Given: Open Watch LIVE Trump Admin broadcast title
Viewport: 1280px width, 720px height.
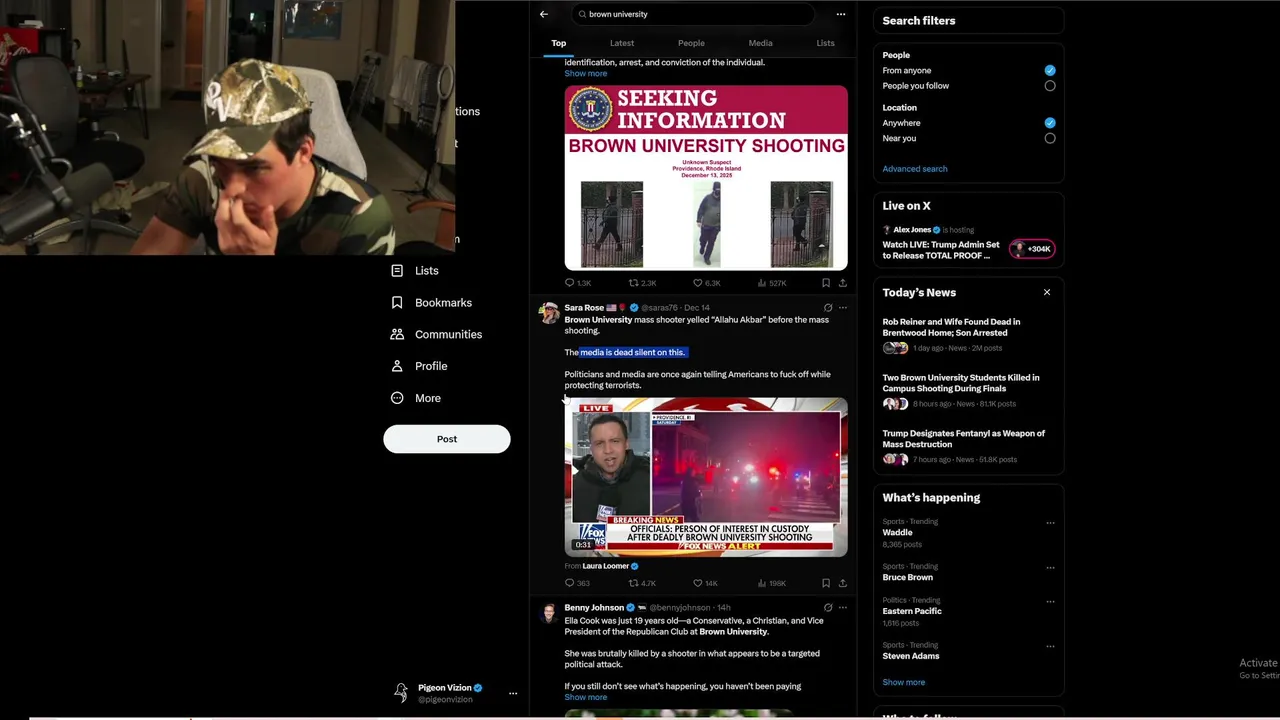Looking at the screenshot, I should (x=940, y=250).
